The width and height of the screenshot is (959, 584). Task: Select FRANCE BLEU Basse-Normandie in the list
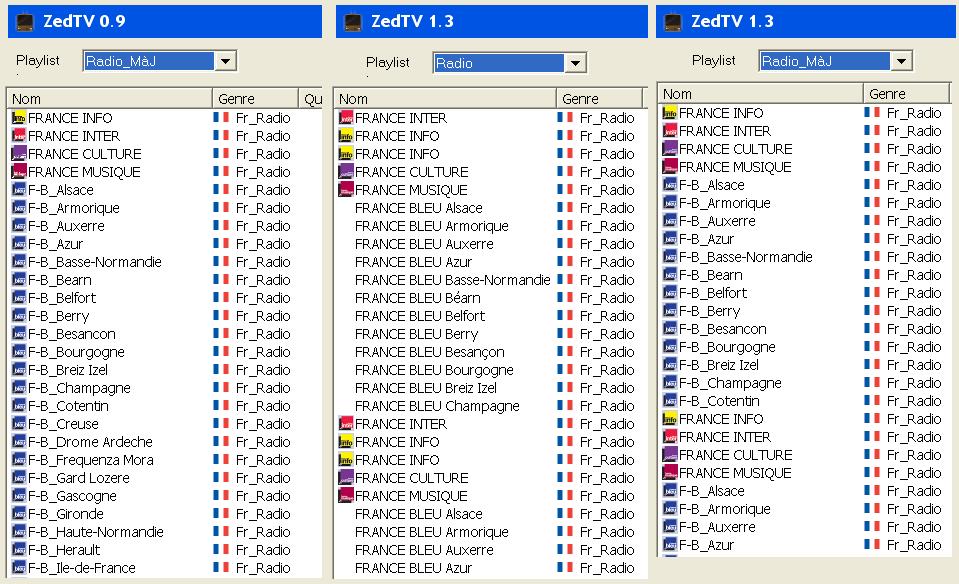coord(452,280)
